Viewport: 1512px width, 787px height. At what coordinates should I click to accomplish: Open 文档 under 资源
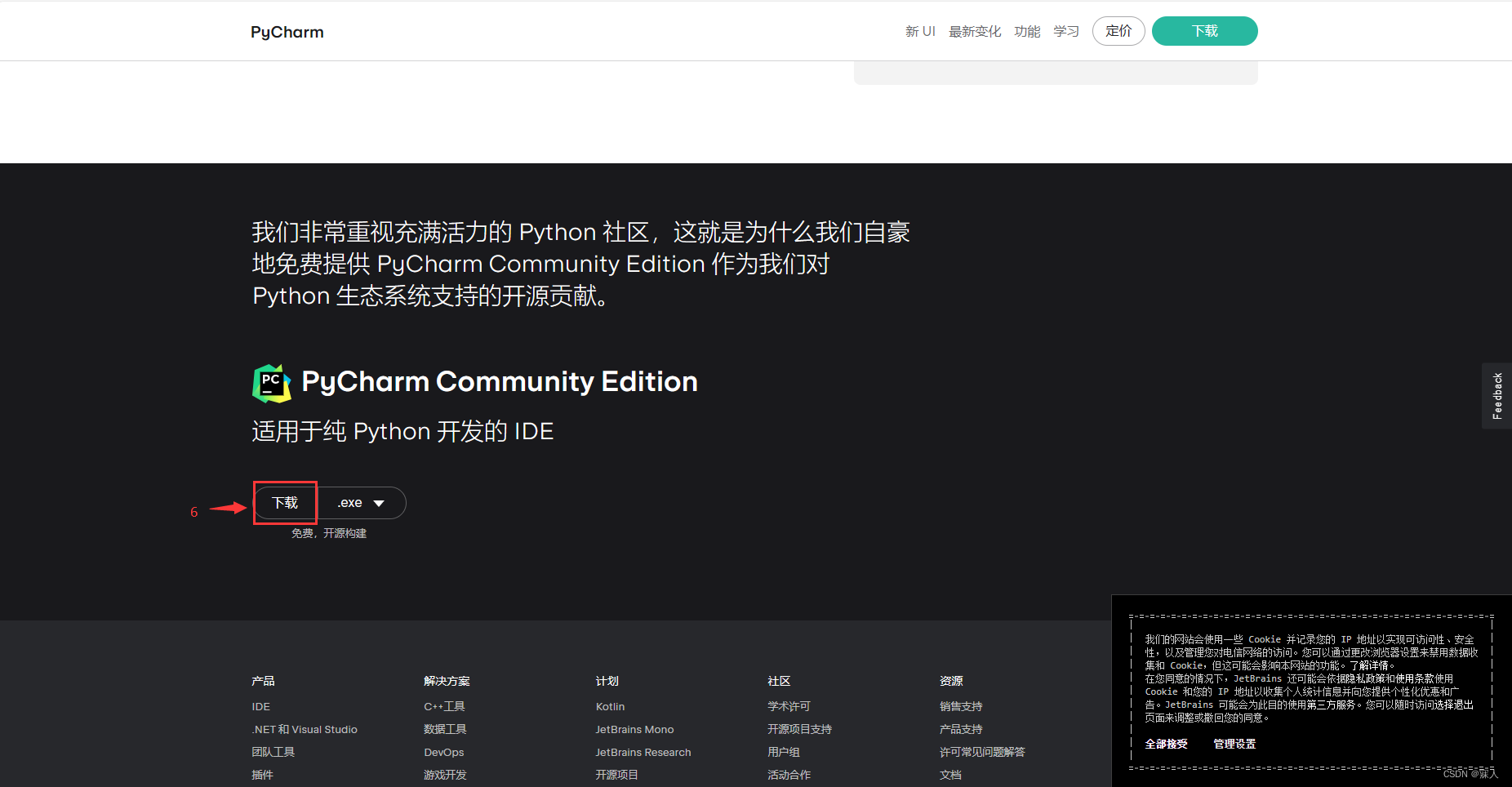pos(950,774)
